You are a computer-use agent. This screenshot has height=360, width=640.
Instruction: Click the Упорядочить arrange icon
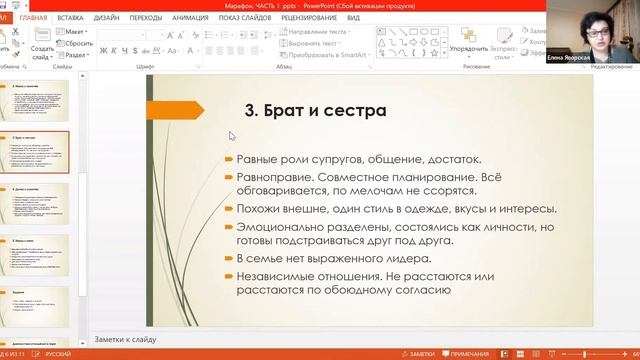point(469,35)
